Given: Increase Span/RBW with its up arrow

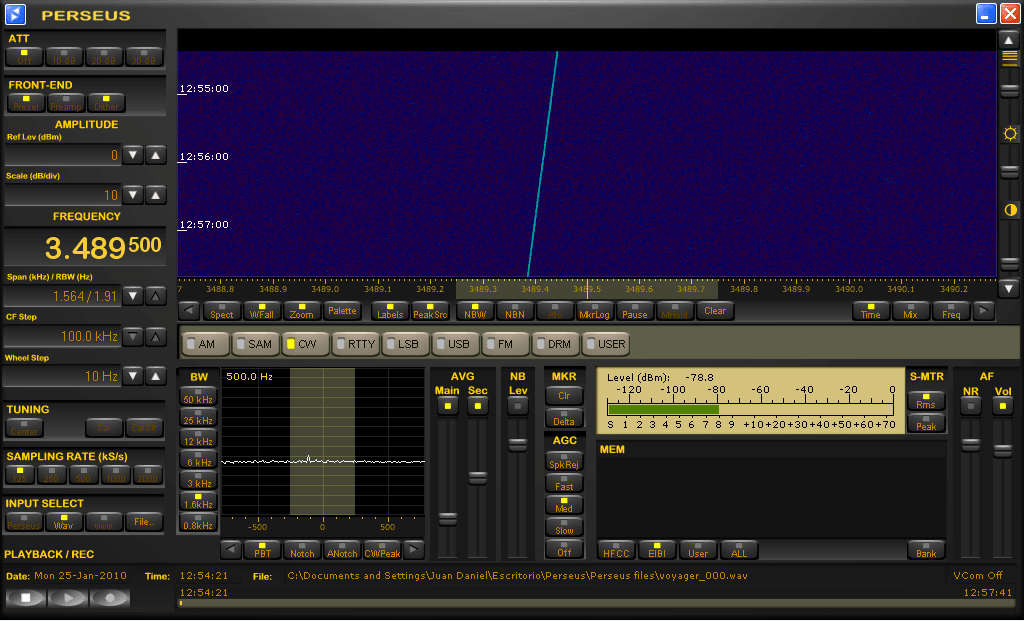Looking at the screenshot, I should [x=155, y=296].
